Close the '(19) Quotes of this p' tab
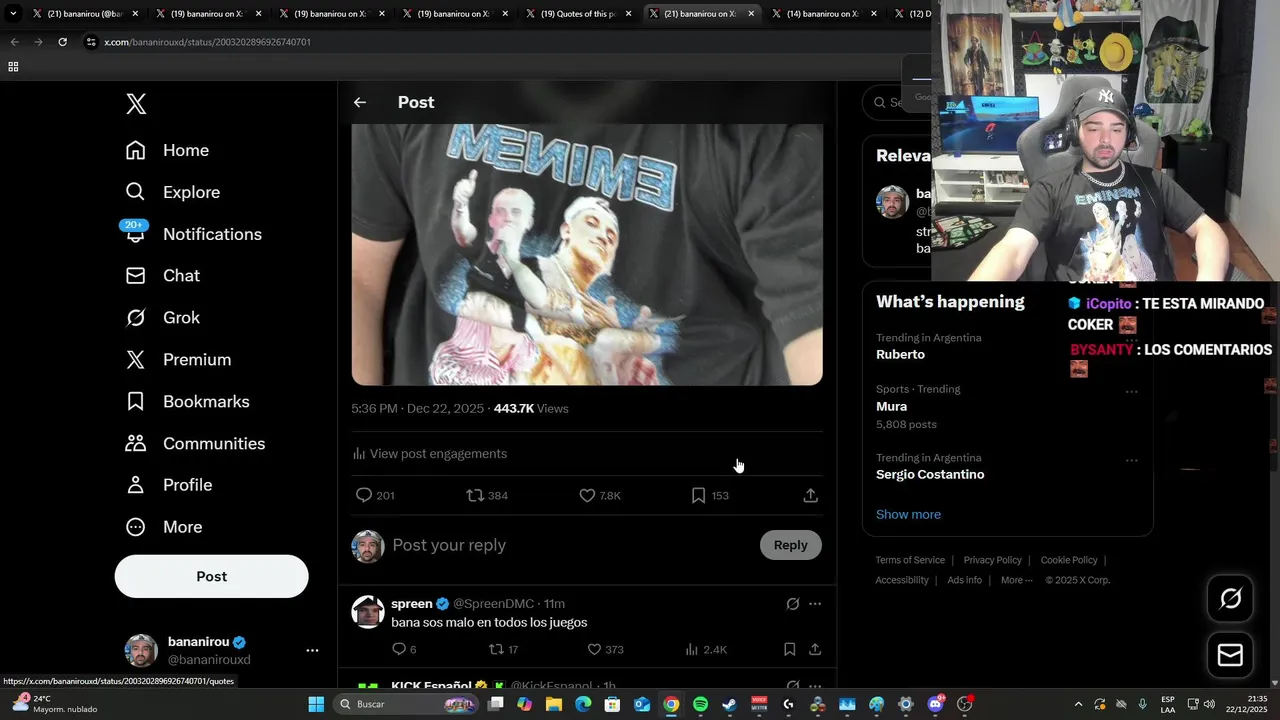 pyautogui.click(x=628, y=14)
